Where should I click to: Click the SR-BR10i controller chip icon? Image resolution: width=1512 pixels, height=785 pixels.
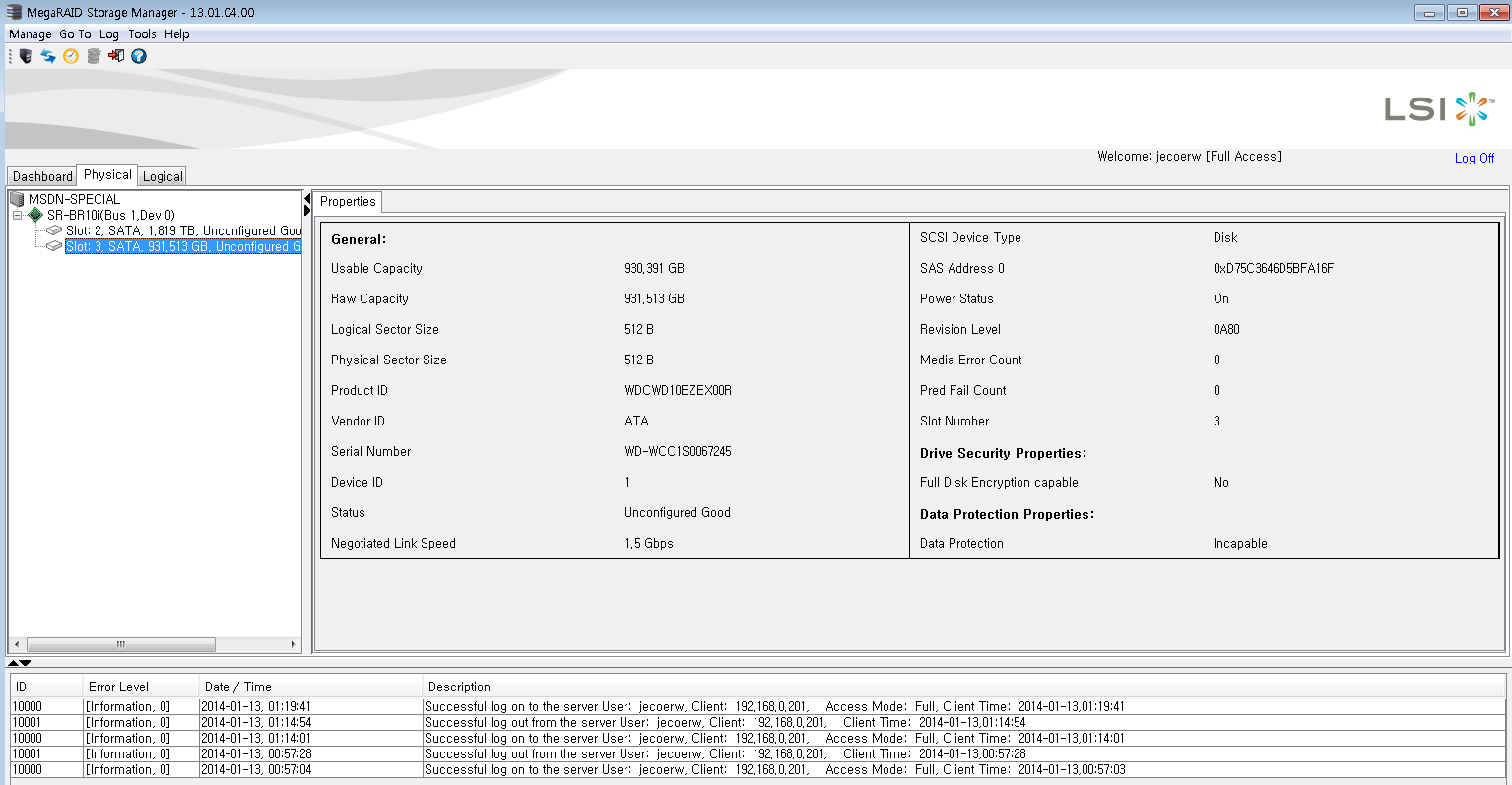coord(35,215)
